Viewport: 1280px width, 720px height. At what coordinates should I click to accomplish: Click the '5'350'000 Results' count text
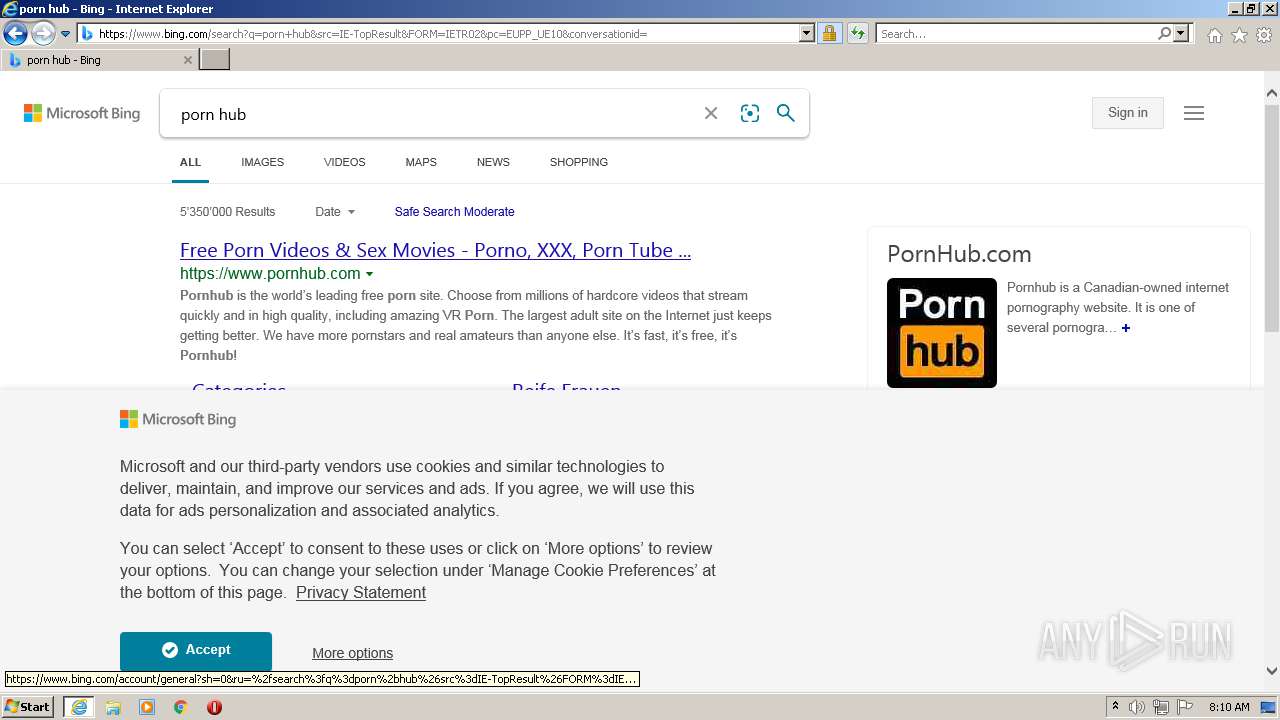(x=227, y=212)
